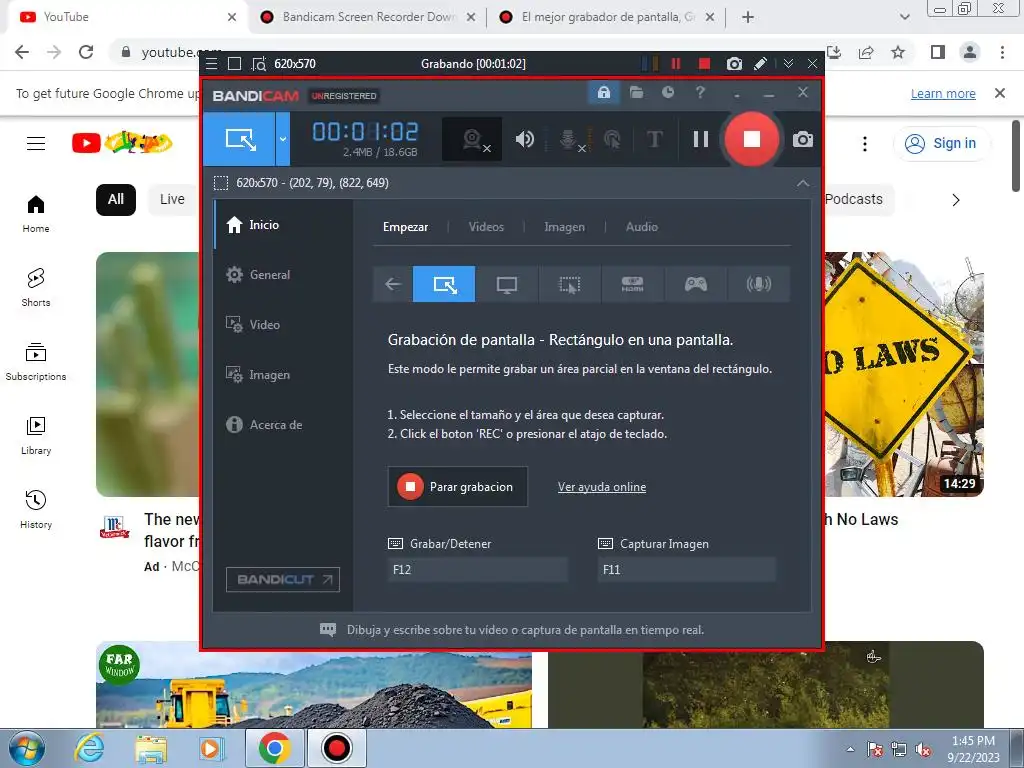
Task: Show hidden tray icons arrow in taskbar
Action: (x=850, y=749)
